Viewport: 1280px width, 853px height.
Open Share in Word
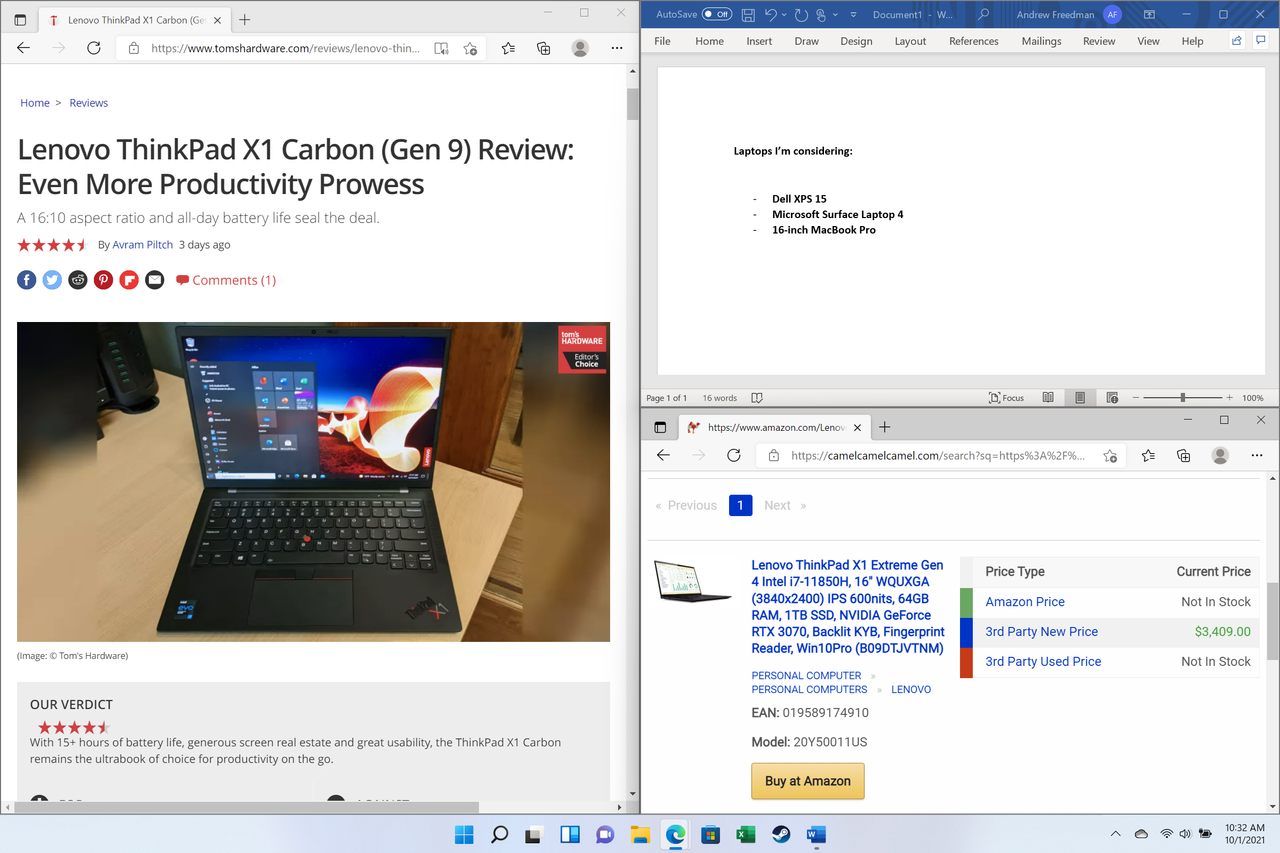[1237, 41]
